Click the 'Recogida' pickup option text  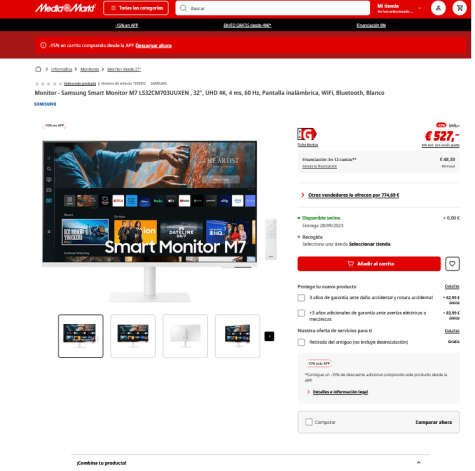[312, 237]
